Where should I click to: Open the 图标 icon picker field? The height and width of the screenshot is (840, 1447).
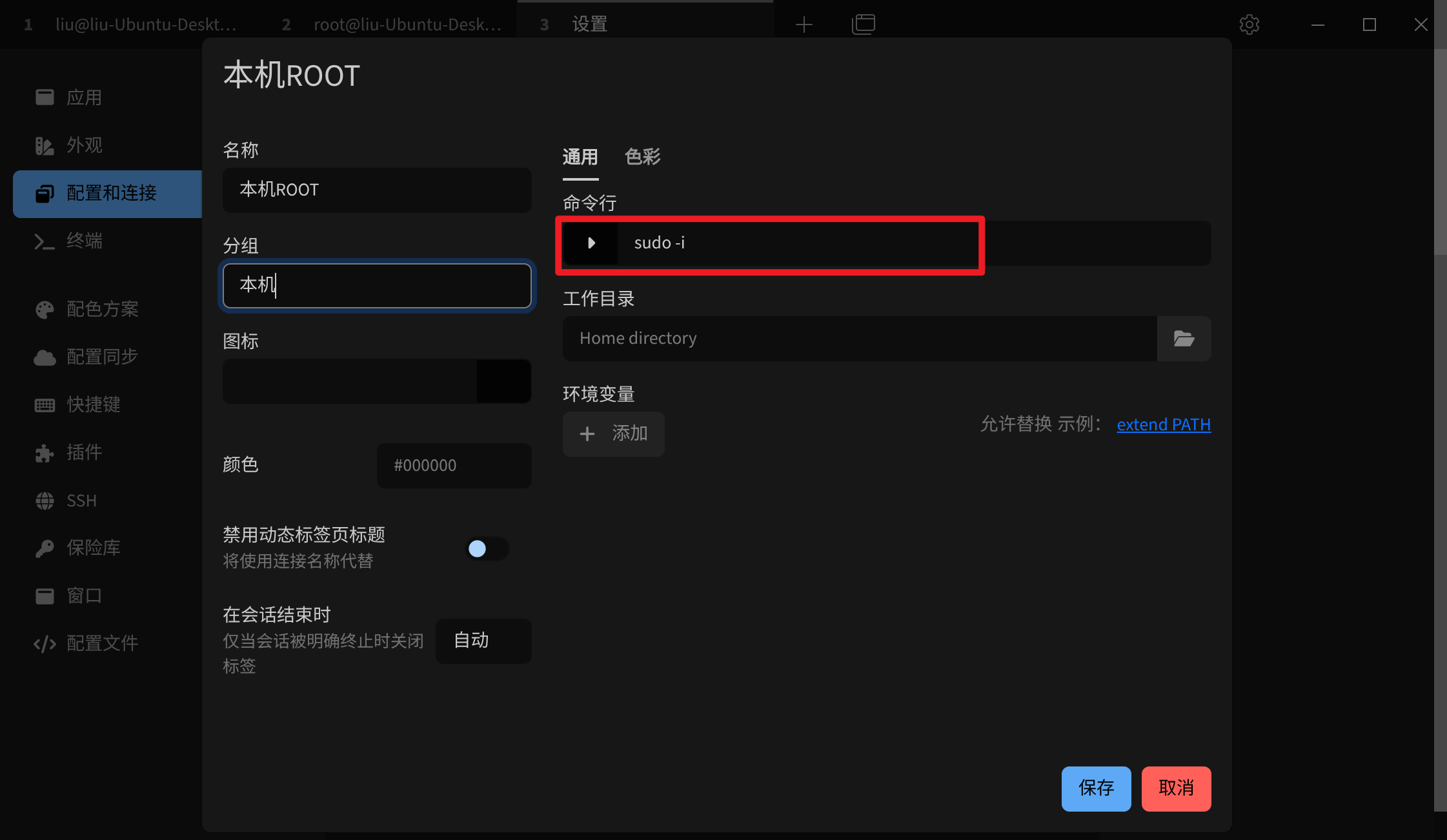[349, 381]
